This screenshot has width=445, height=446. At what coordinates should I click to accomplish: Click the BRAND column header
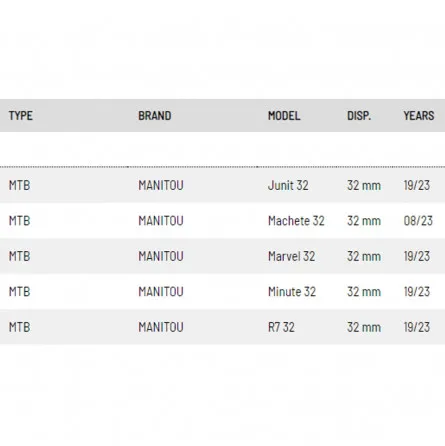(x=155, y=116)
